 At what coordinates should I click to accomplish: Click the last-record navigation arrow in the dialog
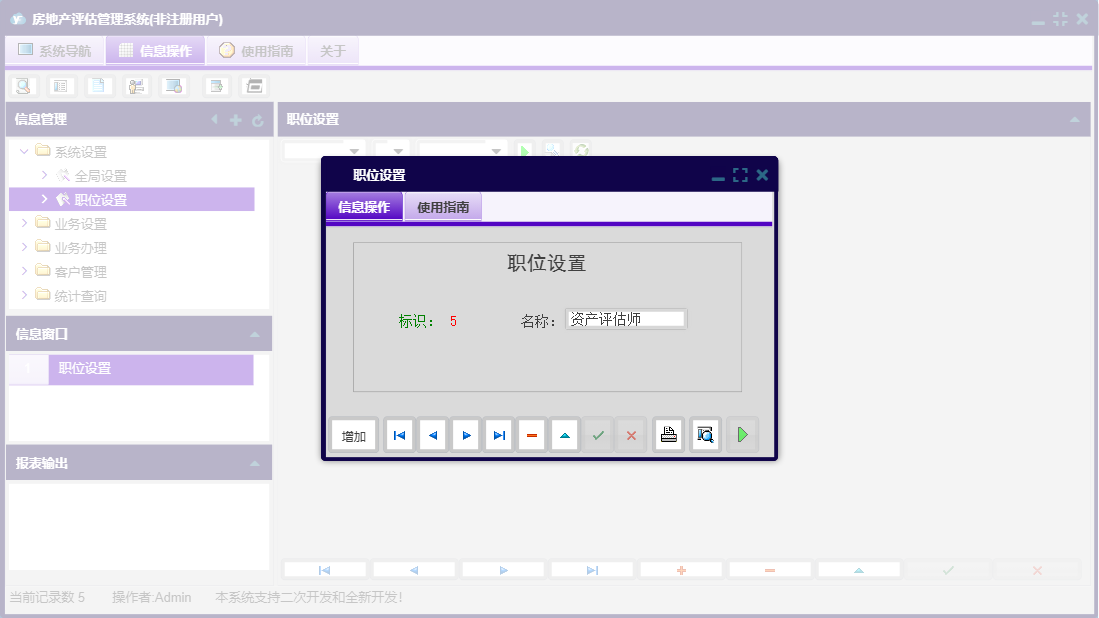[498, 434]
